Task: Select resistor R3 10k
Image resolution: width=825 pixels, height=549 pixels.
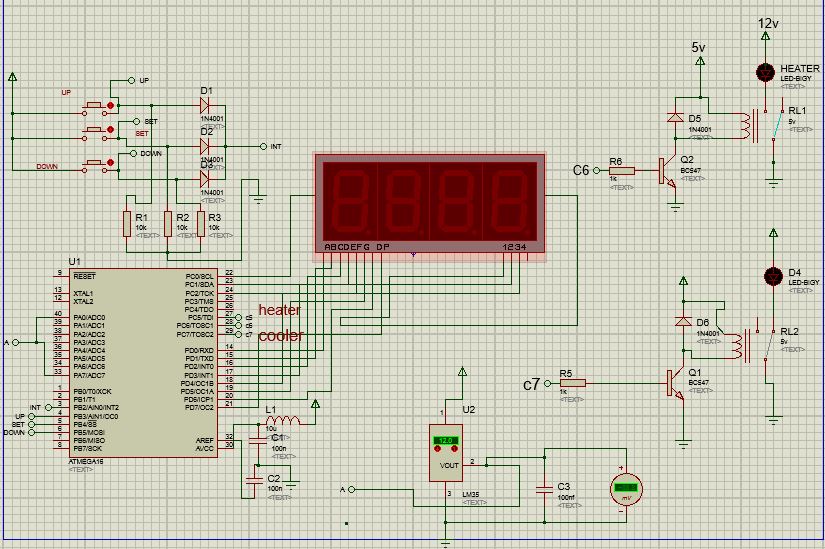Action: pyautogui.click(x=200, y=222)
